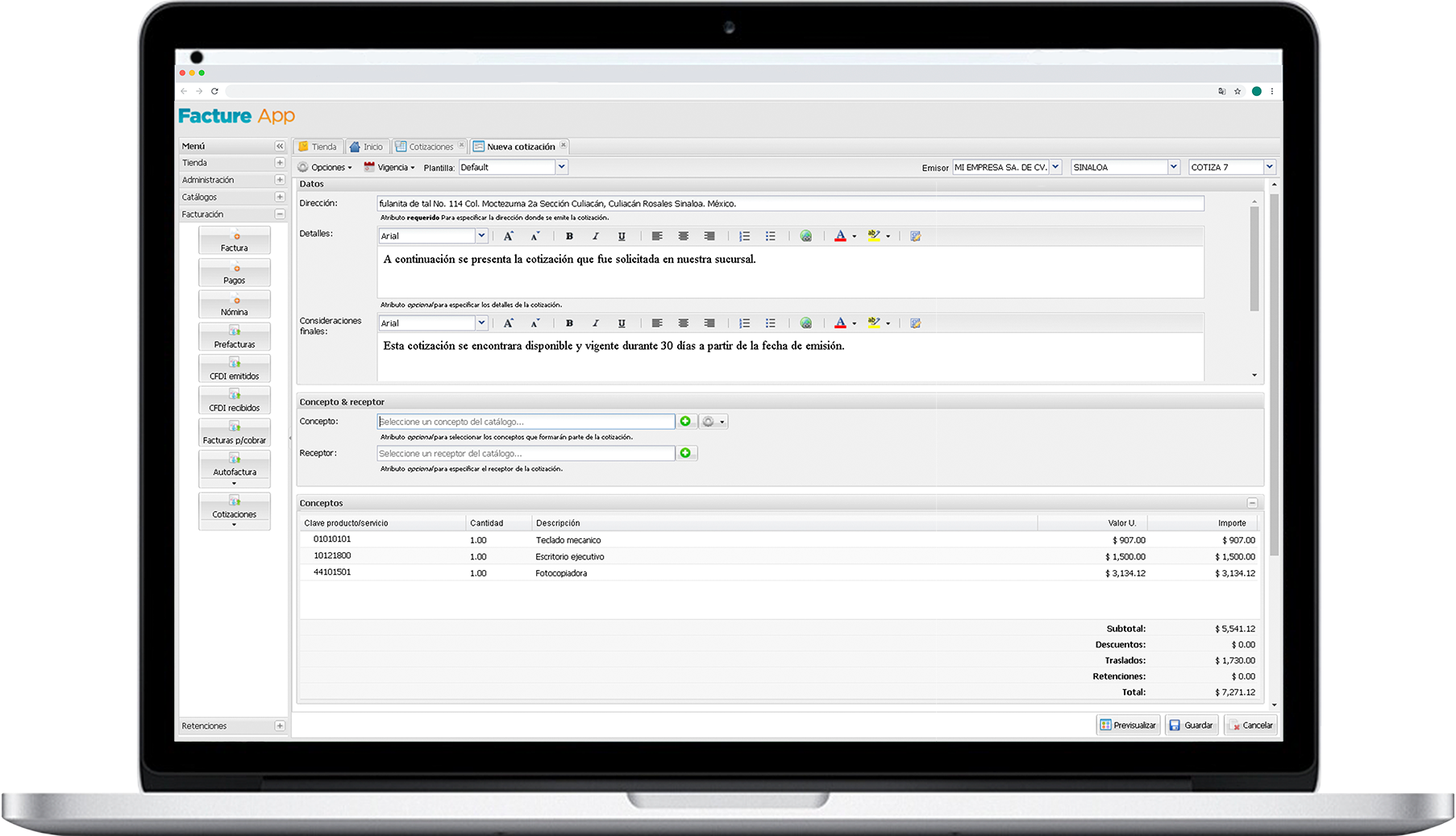
Task: Open Nómina from the sidebar
Action: point(235,306)
